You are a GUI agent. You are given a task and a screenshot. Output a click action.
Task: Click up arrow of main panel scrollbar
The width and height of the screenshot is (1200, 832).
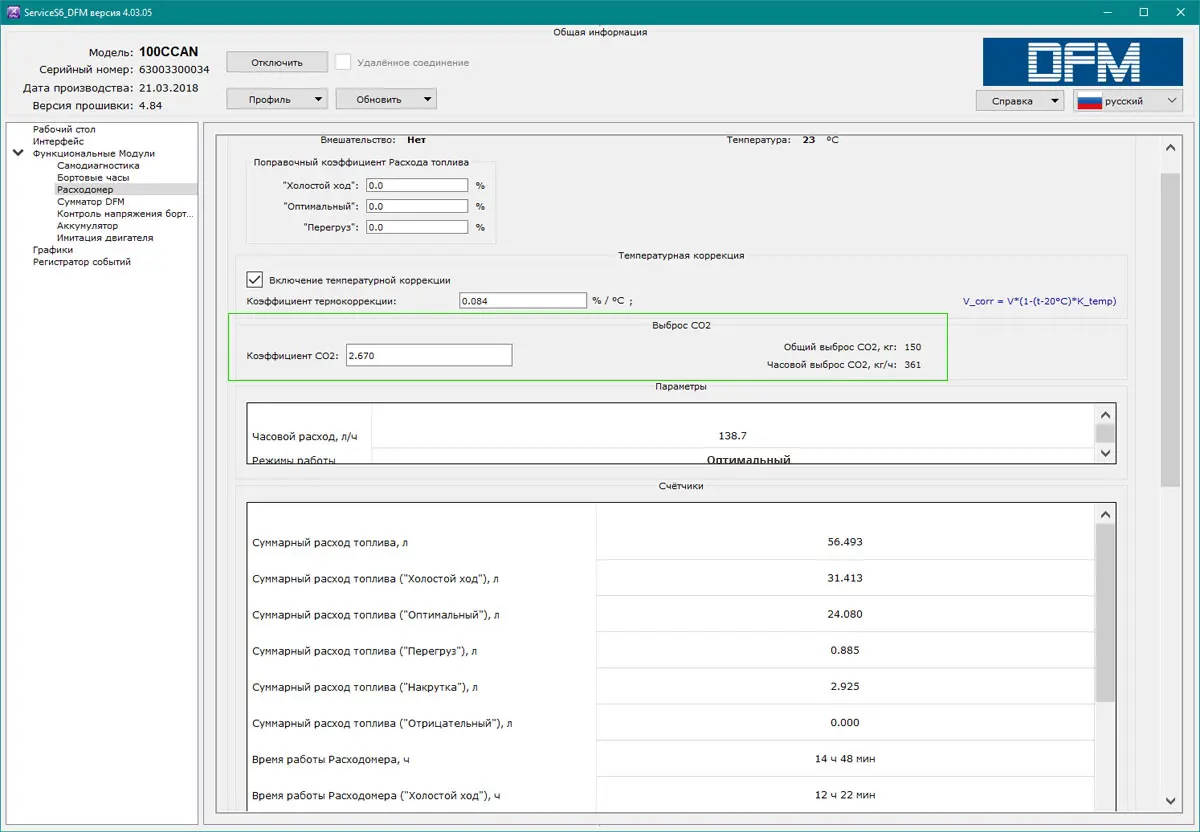pos(1170,147)
